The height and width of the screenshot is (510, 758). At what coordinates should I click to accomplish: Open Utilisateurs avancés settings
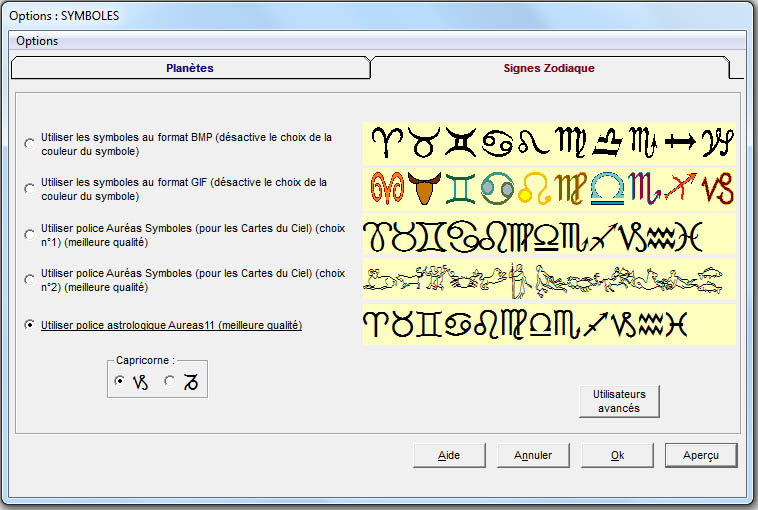click(x=619, y=401)
